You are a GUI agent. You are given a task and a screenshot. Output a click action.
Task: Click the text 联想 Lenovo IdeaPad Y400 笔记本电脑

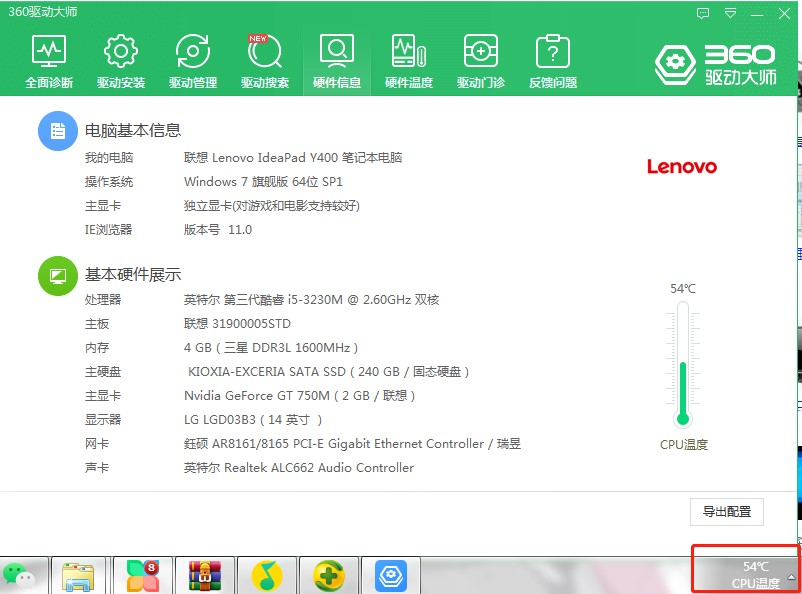point(293,158)
